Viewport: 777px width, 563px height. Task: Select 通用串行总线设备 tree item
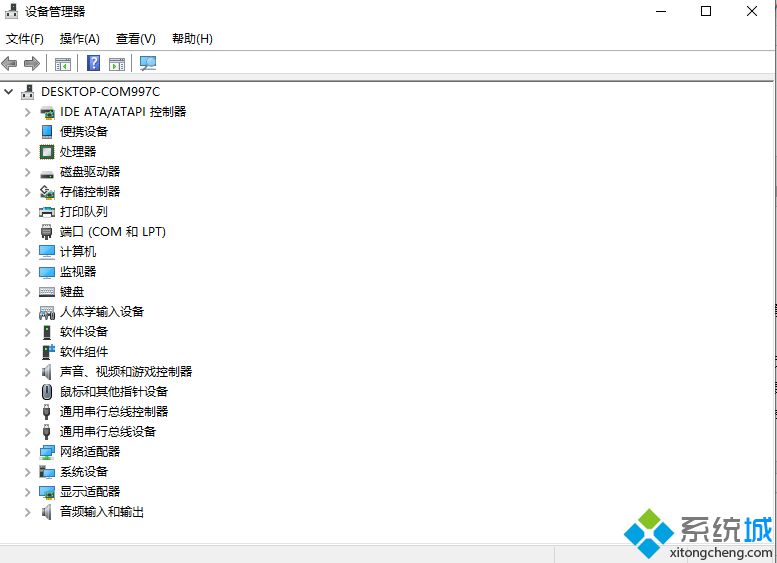coord(108,432)
